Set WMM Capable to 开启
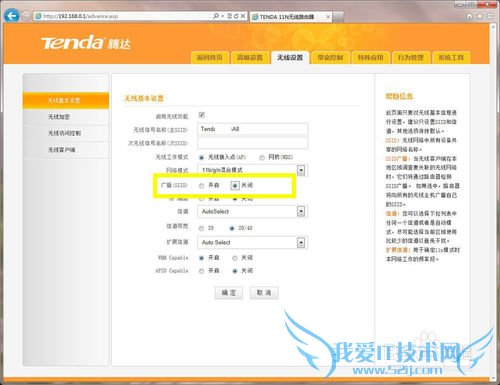500x385 pixels. pos(201,258)
